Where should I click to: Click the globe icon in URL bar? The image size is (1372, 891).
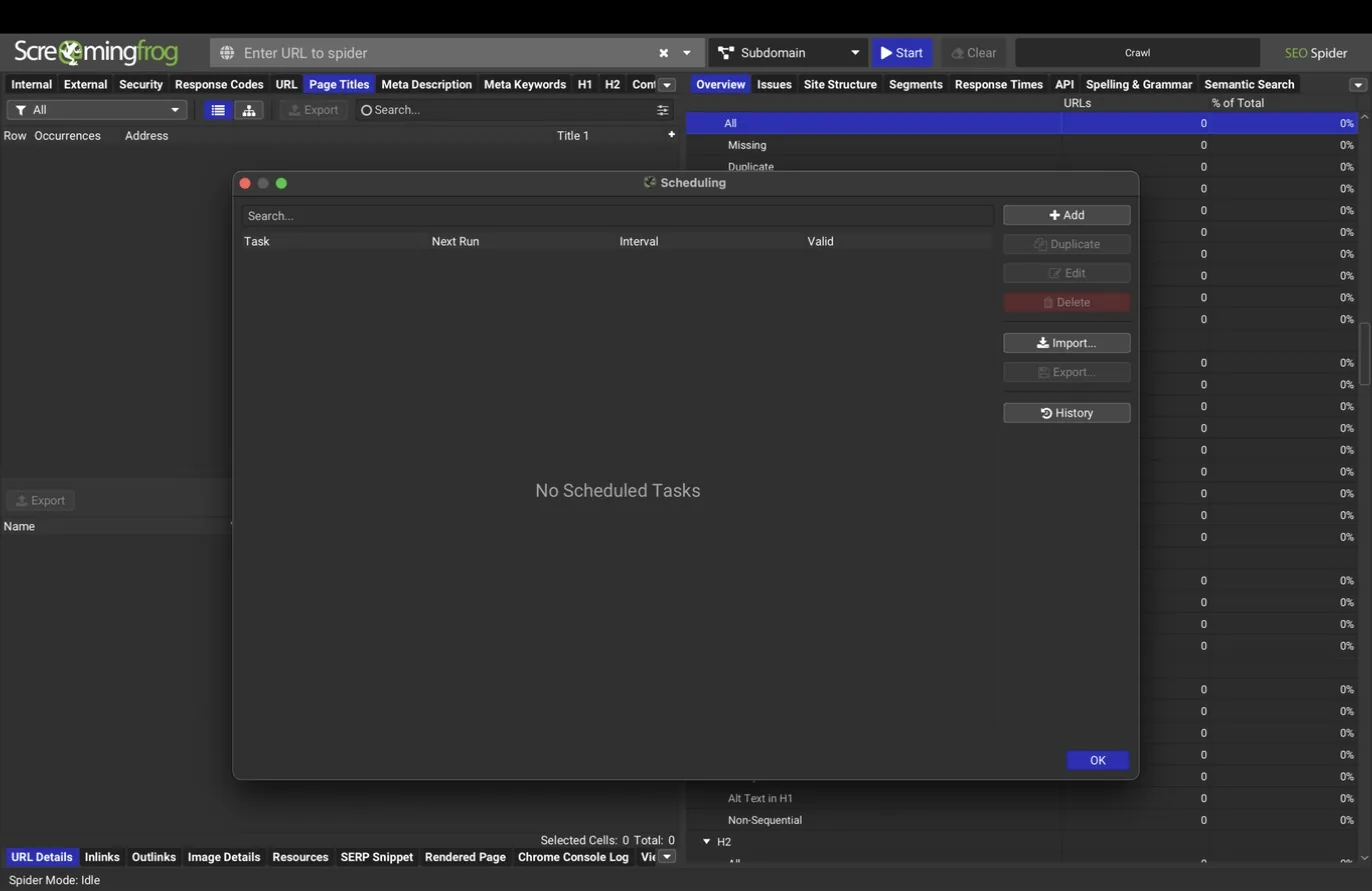click(227, 53)
